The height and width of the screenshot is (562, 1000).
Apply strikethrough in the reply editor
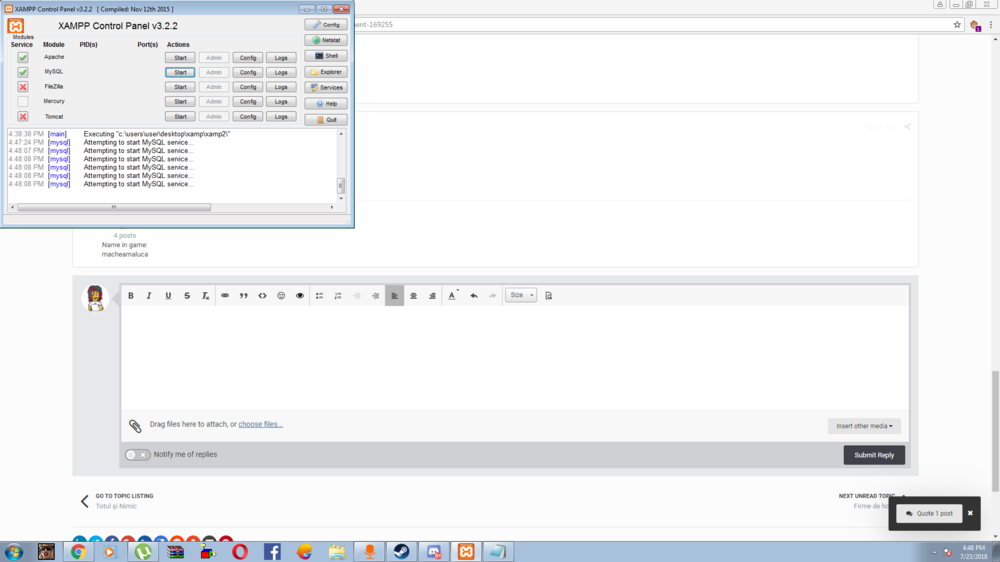[x=187, y=295]
